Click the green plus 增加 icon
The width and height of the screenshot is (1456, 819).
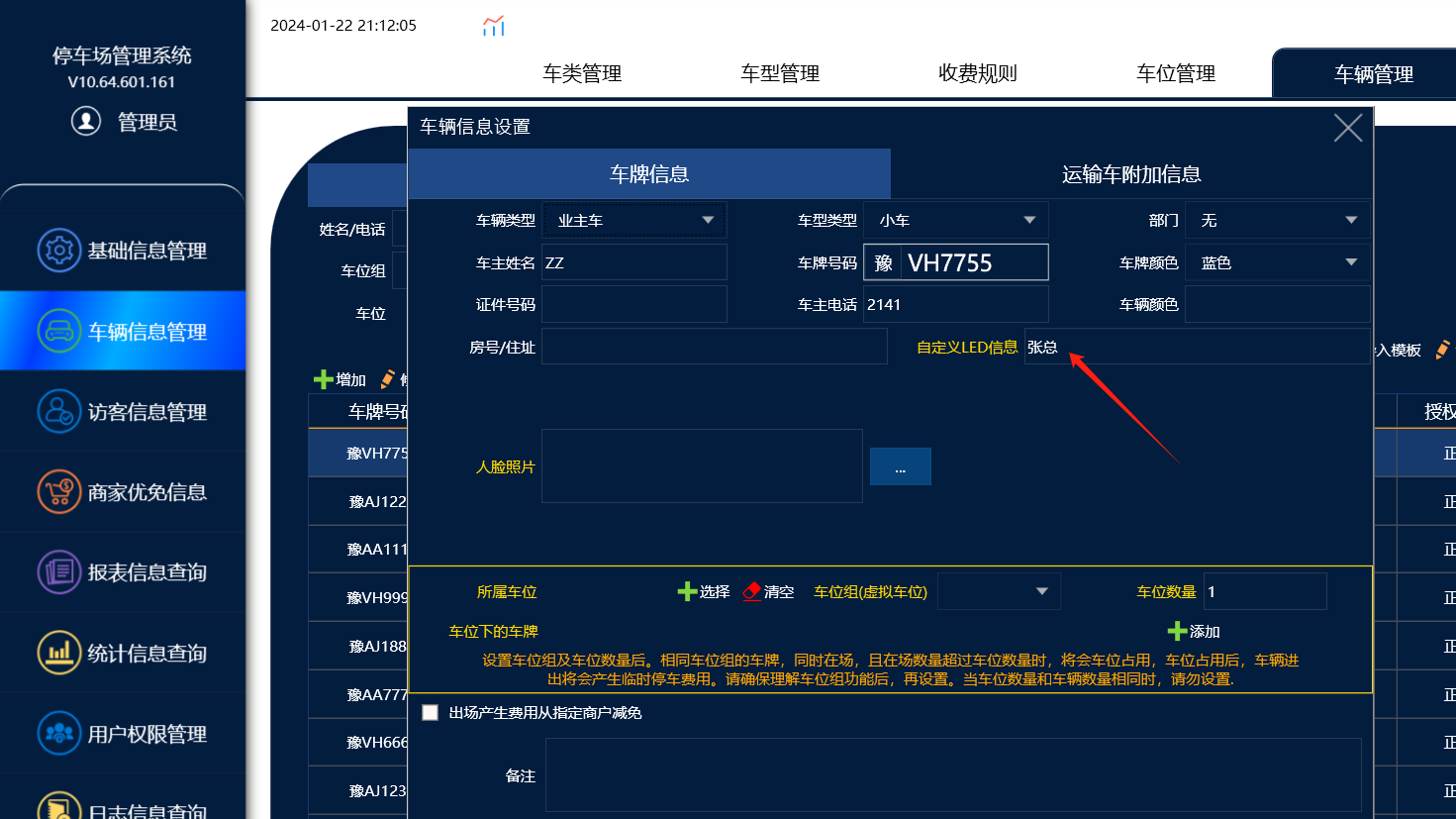click(x=323, y=379)
